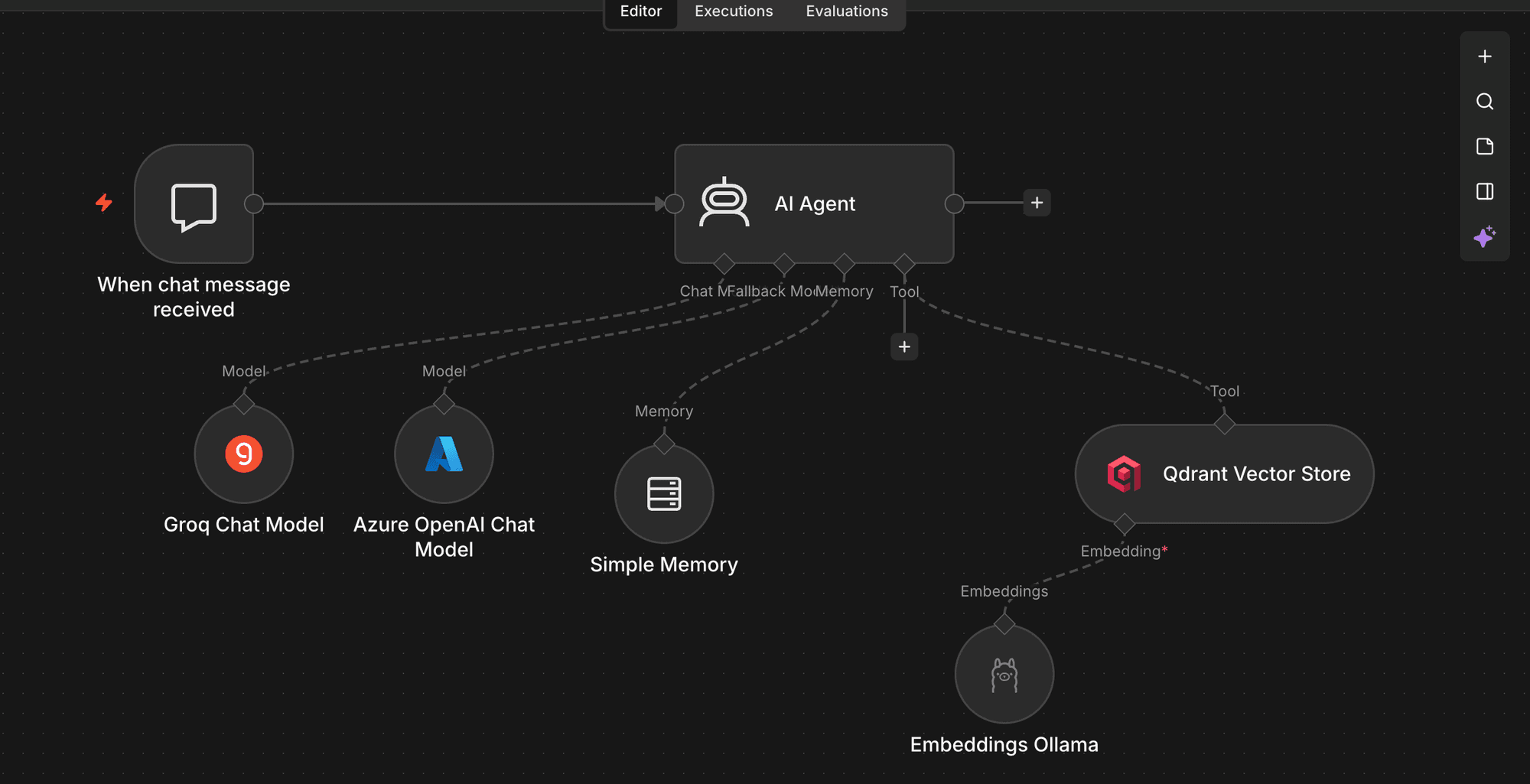
Task: Open the search nodes magnifier icon
Action: tap(1485, 102)
